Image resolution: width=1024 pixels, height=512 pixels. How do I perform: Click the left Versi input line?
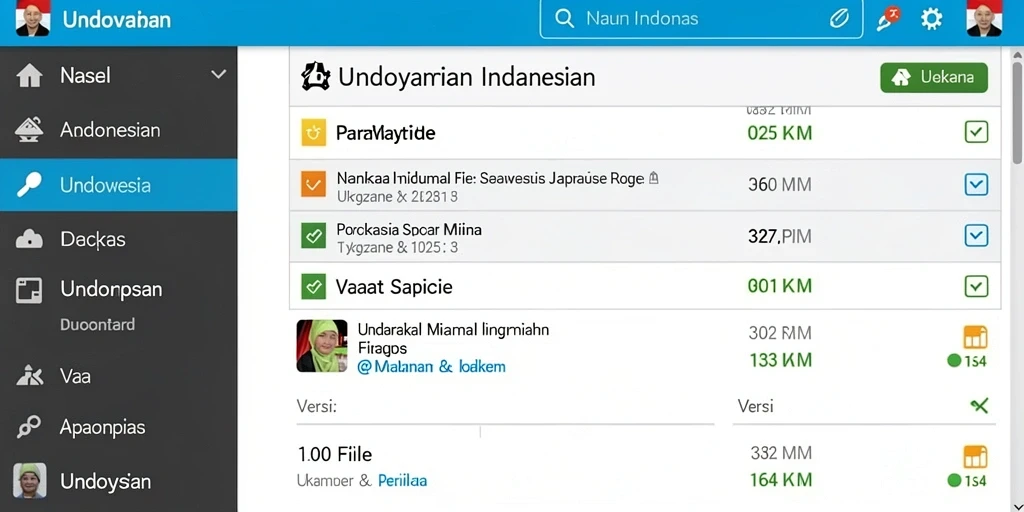click(505, 423)
